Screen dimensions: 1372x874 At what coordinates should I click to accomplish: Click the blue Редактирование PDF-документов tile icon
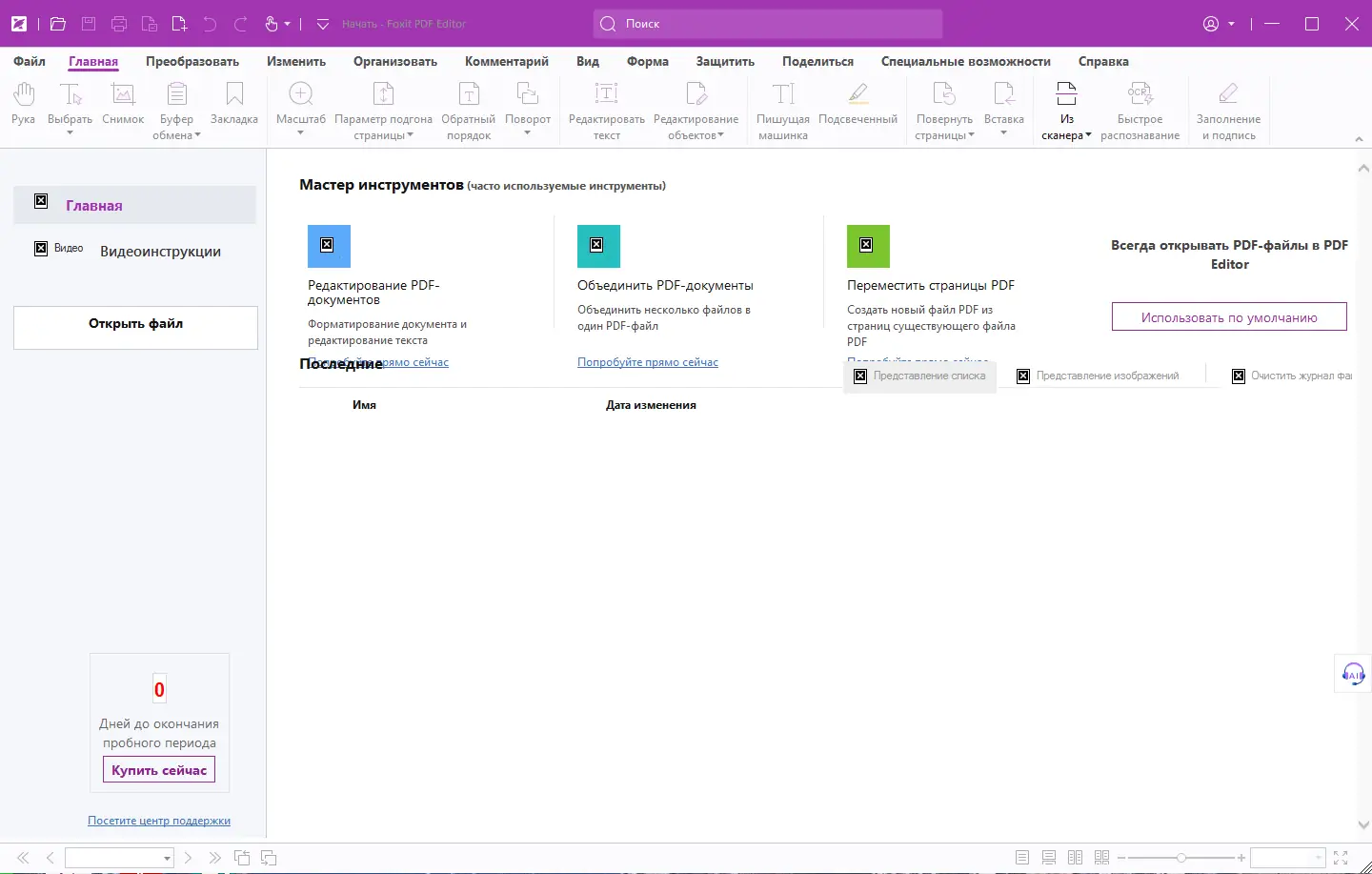pyautogui.click(x=329, y=246)
